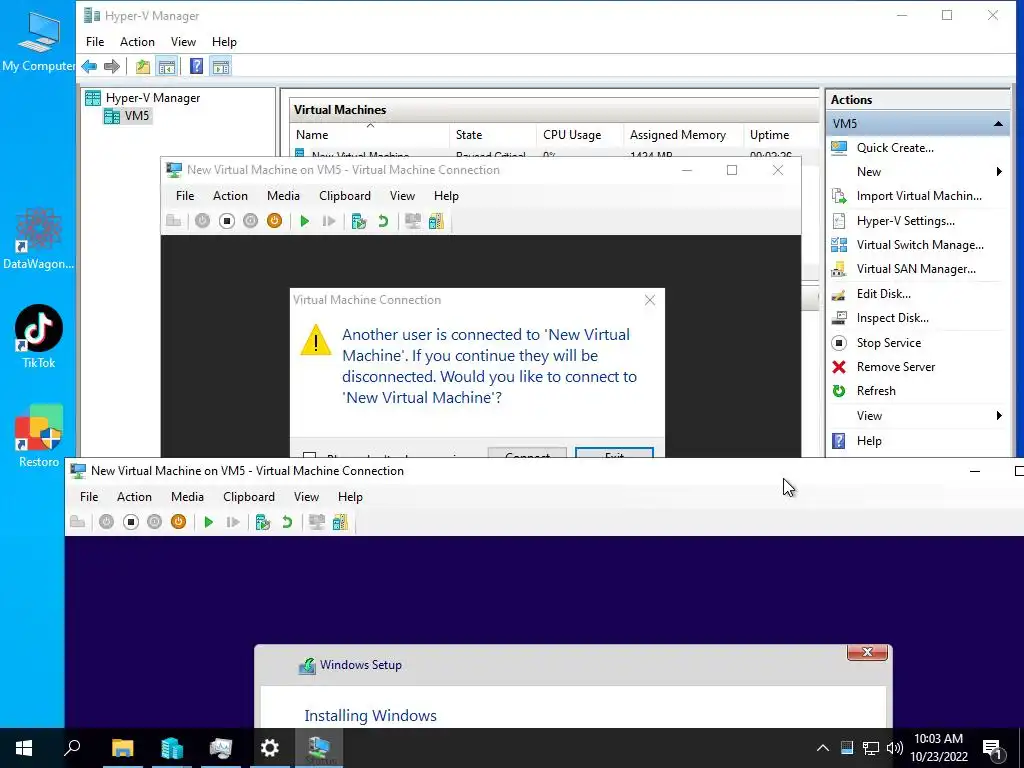Open Action menu in Windows Setup connection window
Image resolution: width=1024 pixels, height=768 pixels.
tap(134, 497)
